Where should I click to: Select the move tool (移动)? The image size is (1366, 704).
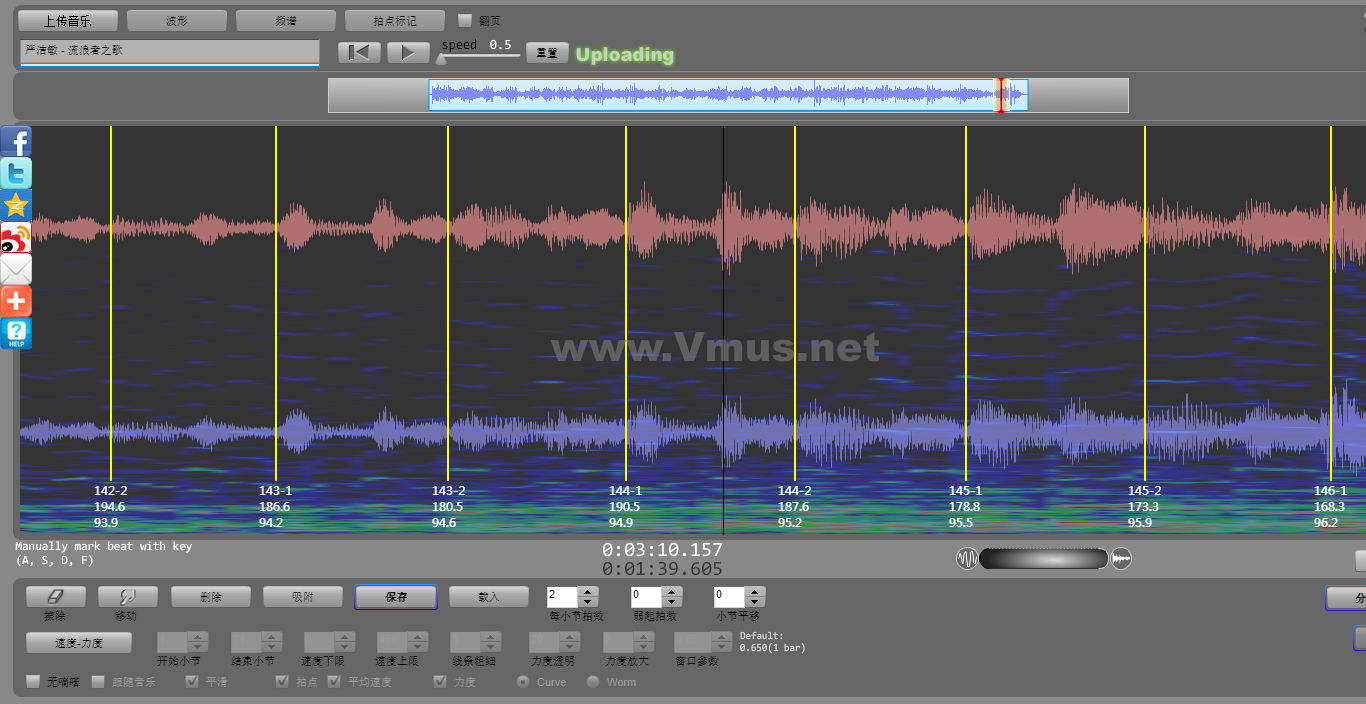(x=127, y=596)
